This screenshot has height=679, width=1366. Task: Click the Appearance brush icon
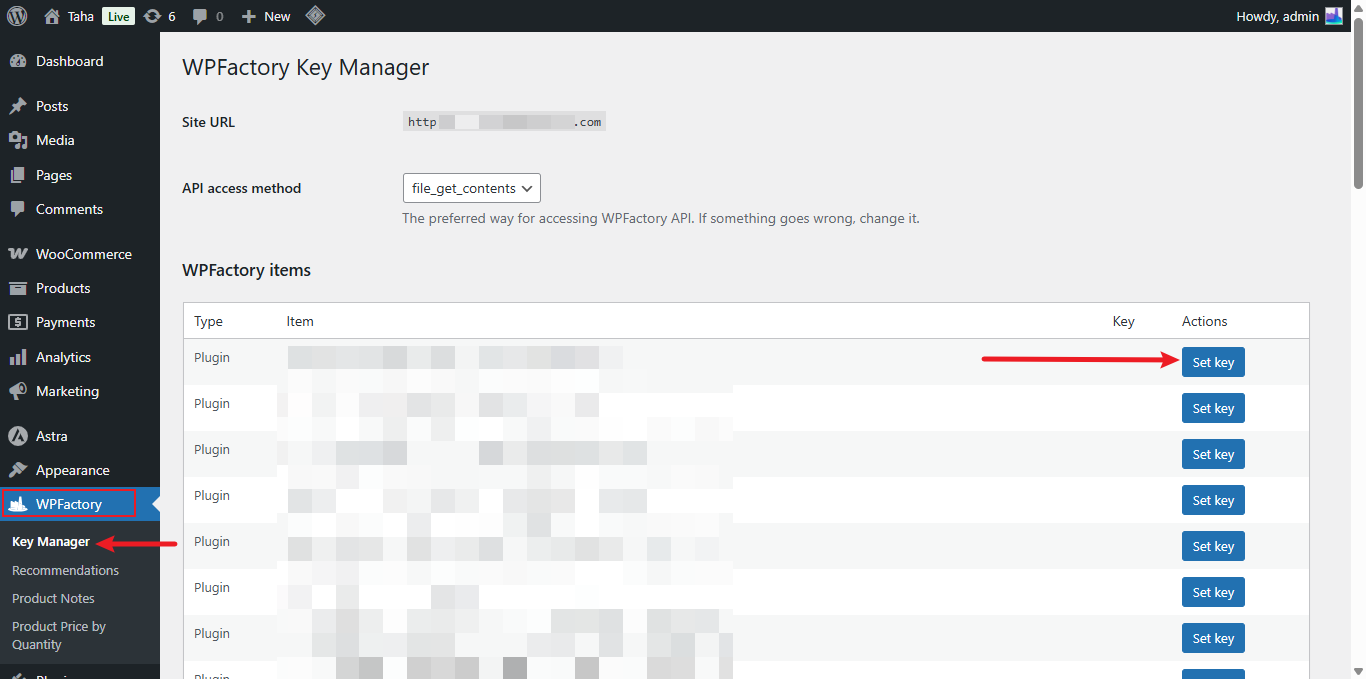point(18,470)
